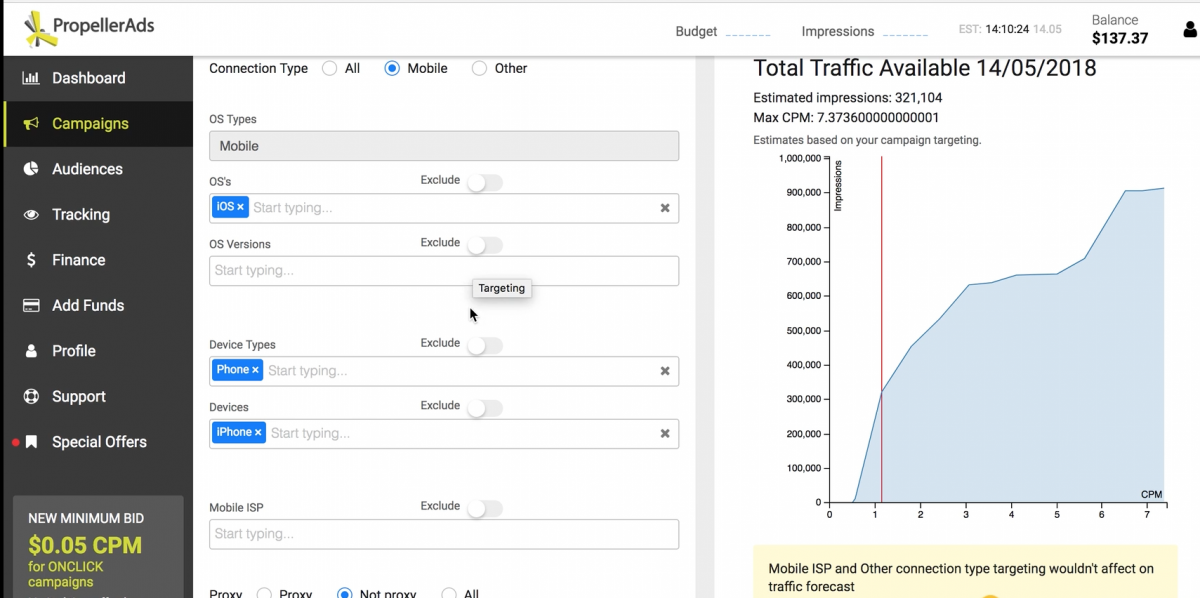This screenshot has width=1200, height=598.
Task: Go to Profile in sidebar
Action: [73, 351]
